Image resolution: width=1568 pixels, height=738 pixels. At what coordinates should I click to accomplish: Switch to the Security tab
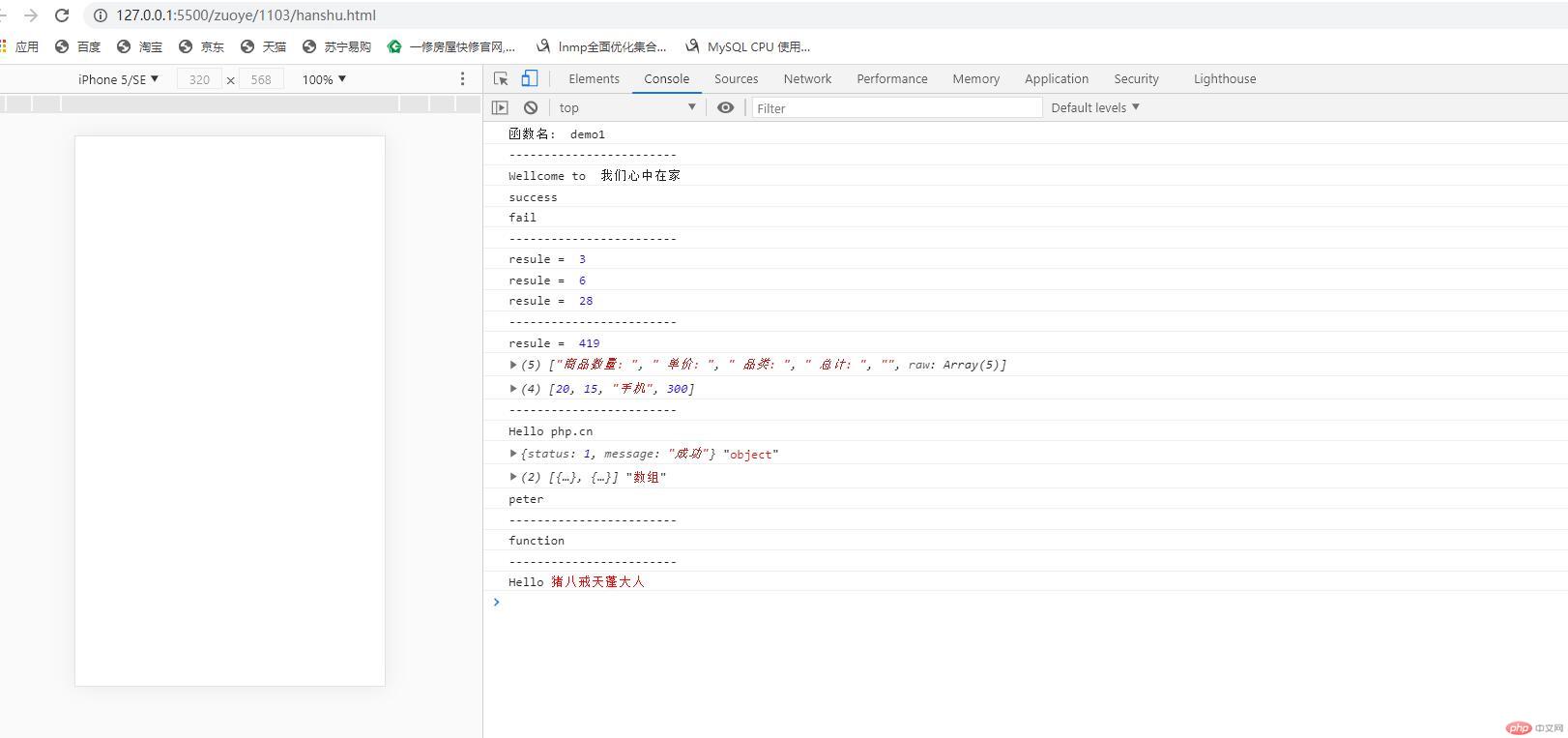tap(1136, 79)
